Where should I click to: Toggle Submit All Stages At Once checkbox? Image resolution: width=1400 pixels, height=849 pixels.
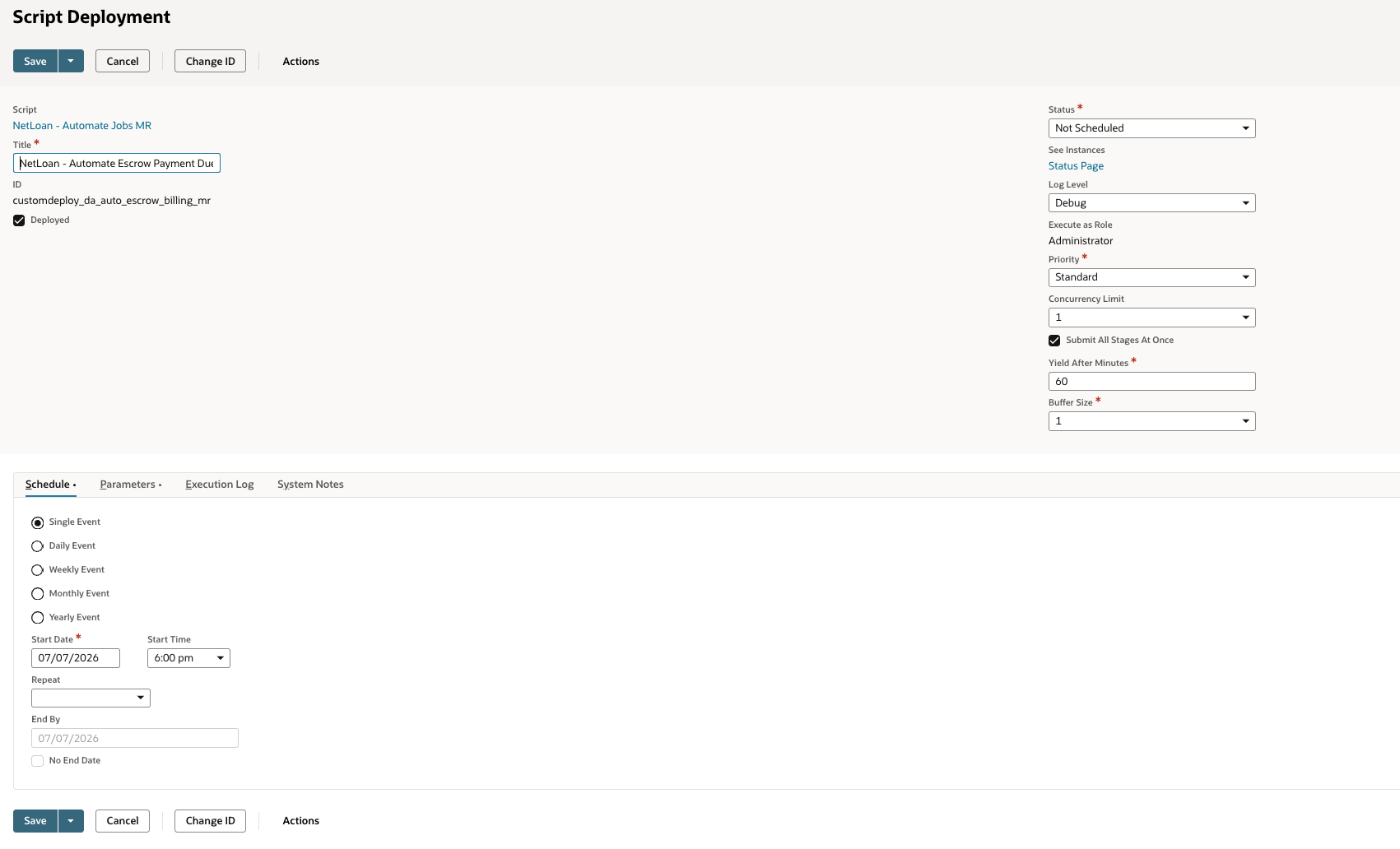pyautogui.click(x=1054, y=341)
